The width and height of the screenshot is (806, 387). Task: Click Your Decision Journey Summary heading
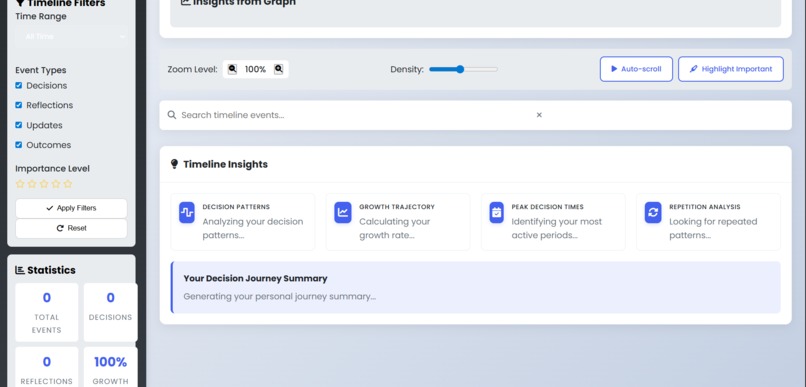[255, 278]
